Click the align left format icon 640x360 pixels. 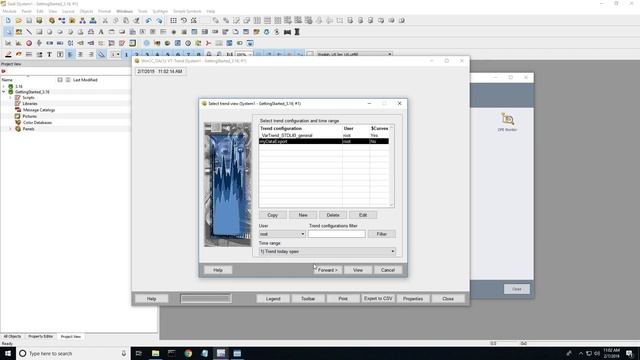70,54
